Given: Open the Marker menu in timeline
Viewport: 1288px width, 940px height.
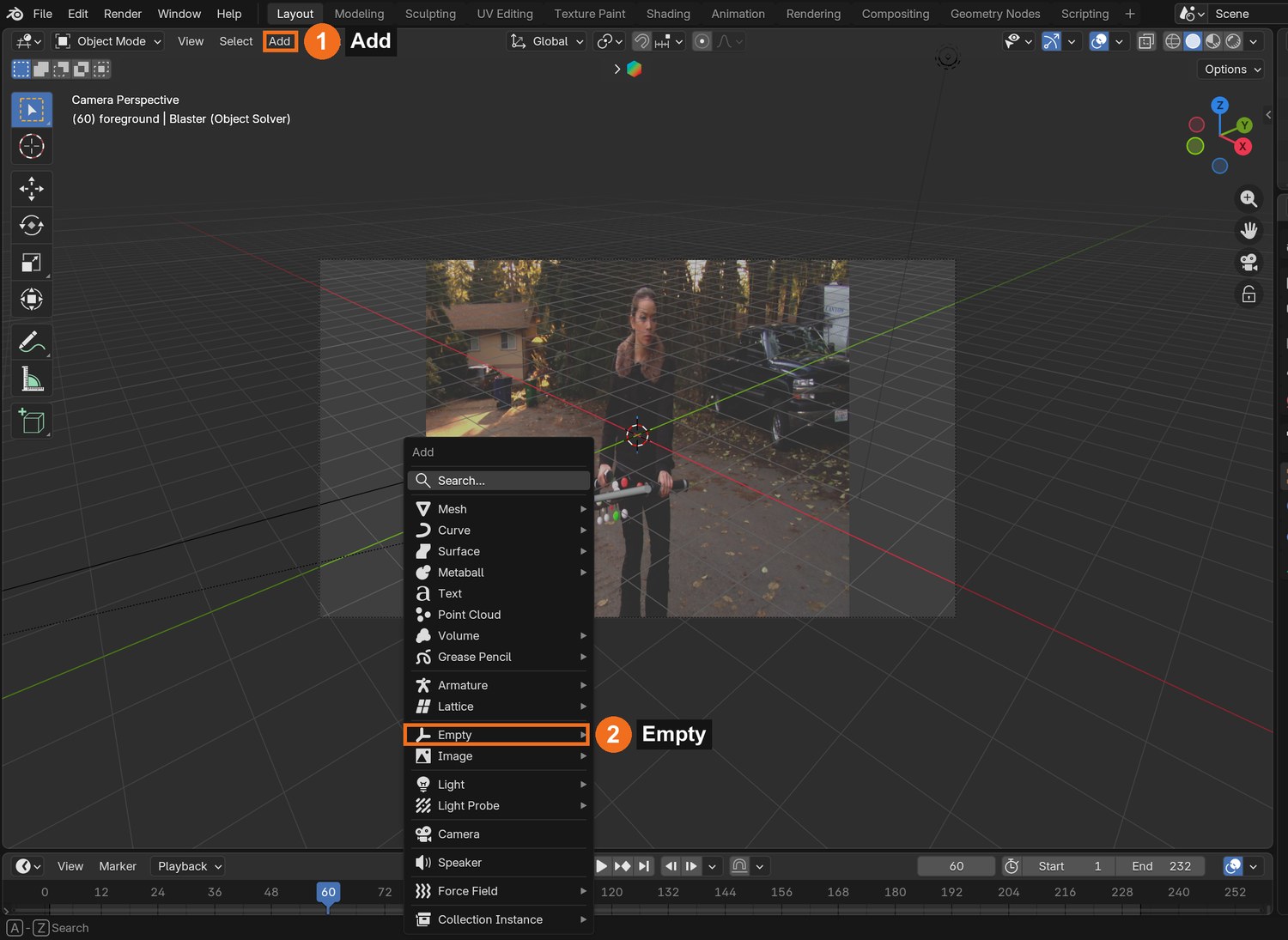Looking at the screenshot, I should pyautogui.click(x=118, y=866).
